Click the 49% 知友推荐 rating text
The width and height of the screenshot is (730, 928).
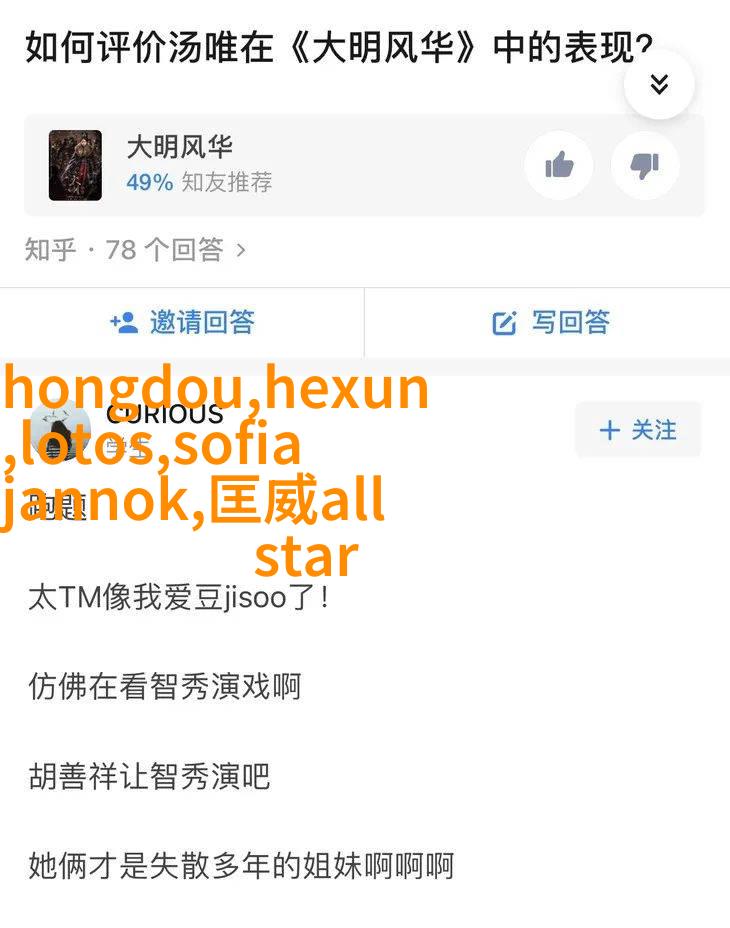[200, 182]
